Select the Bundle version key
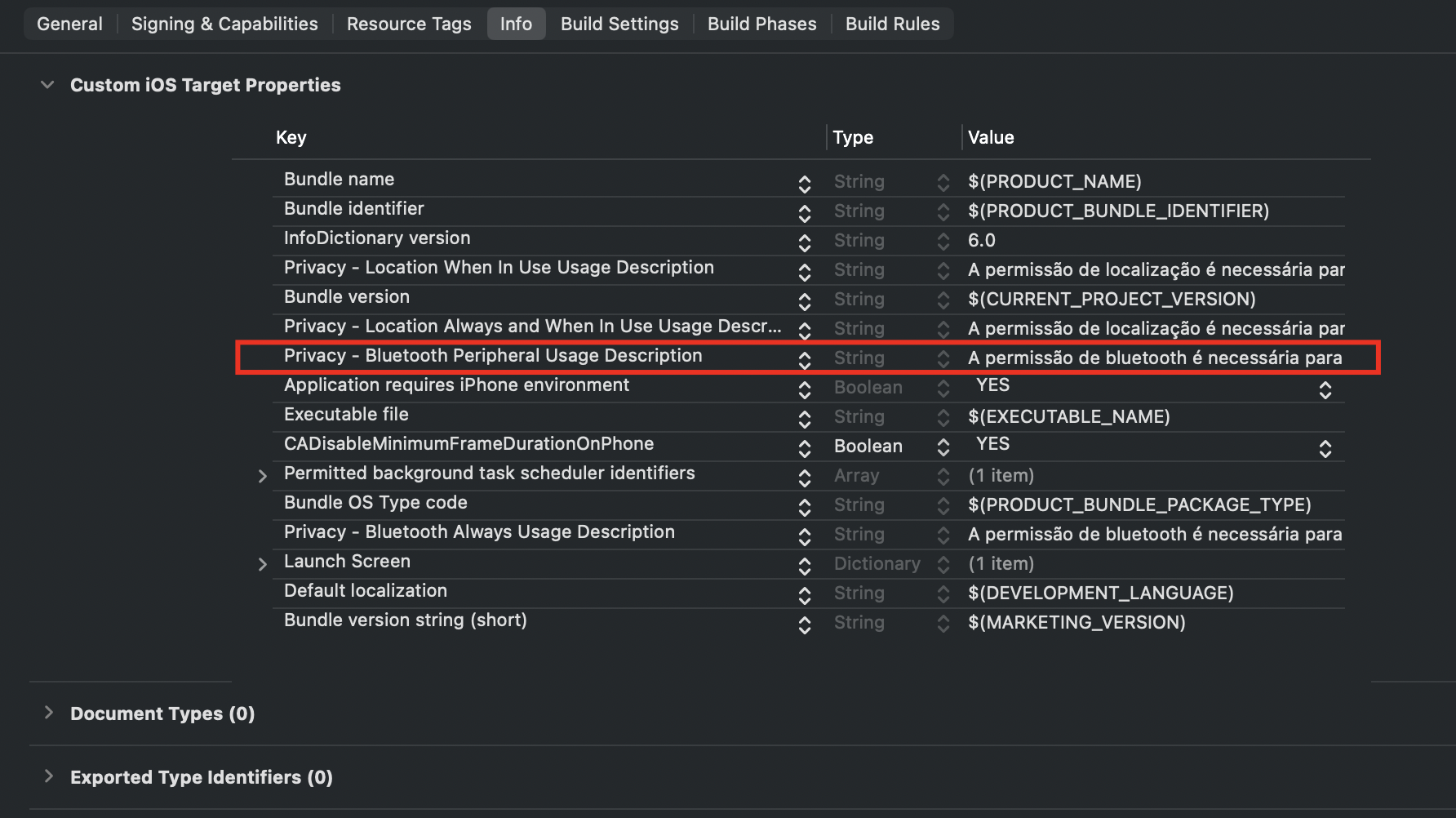 click(347, 297)
